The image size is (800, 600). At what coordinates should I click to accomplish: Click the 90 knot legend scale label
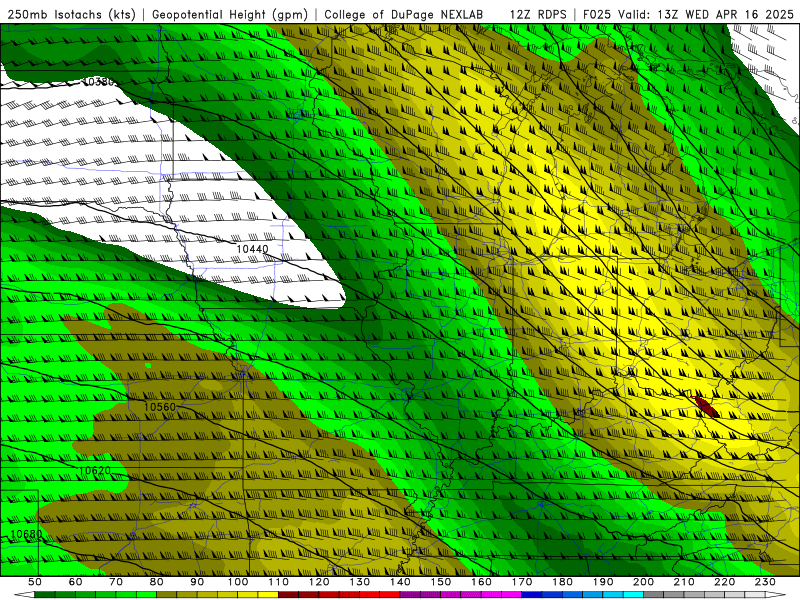[x=197, y=582]
